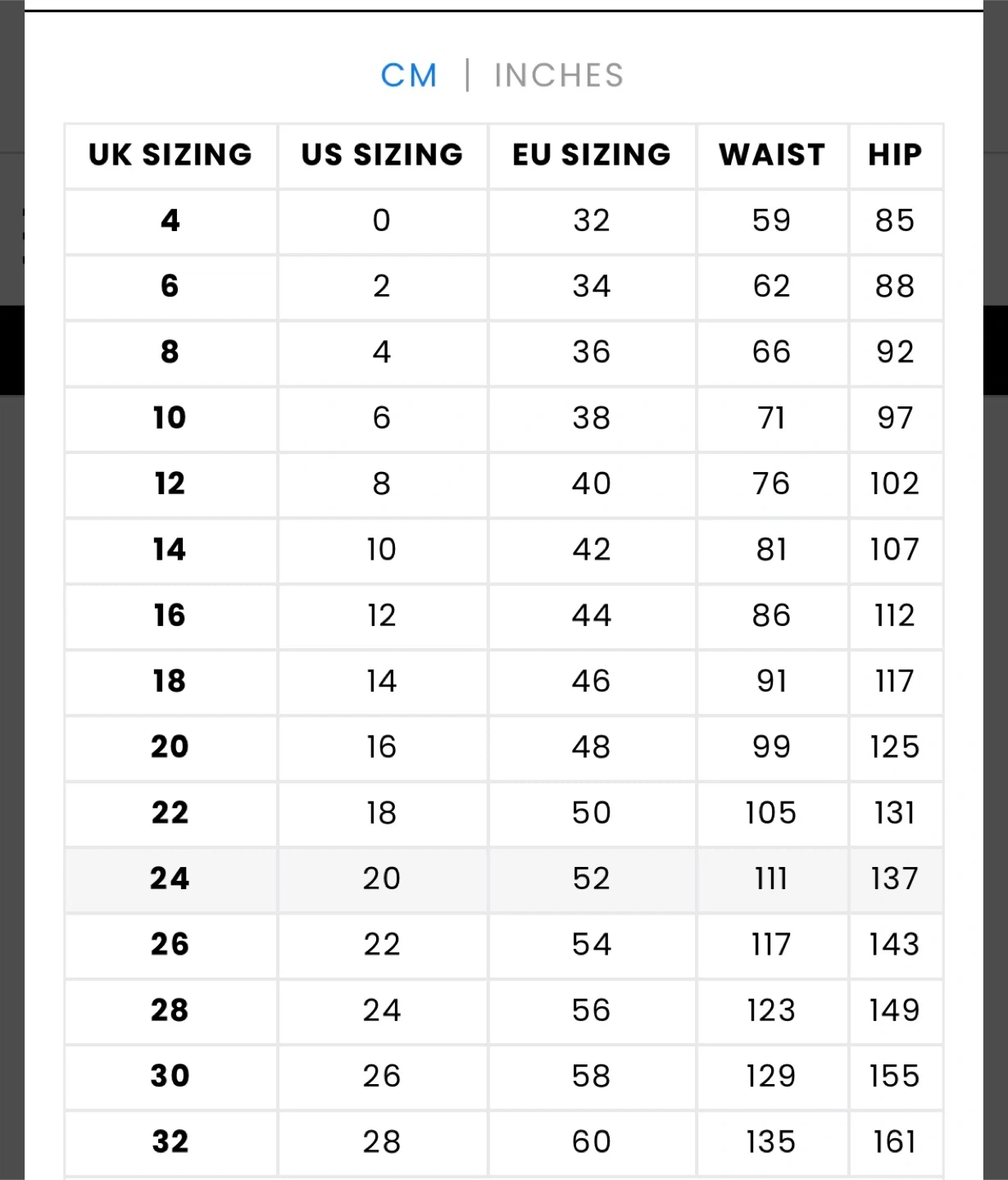1008x1180 pixels.
Task: Click hip value 125 cell
Action: click(895, 747)
